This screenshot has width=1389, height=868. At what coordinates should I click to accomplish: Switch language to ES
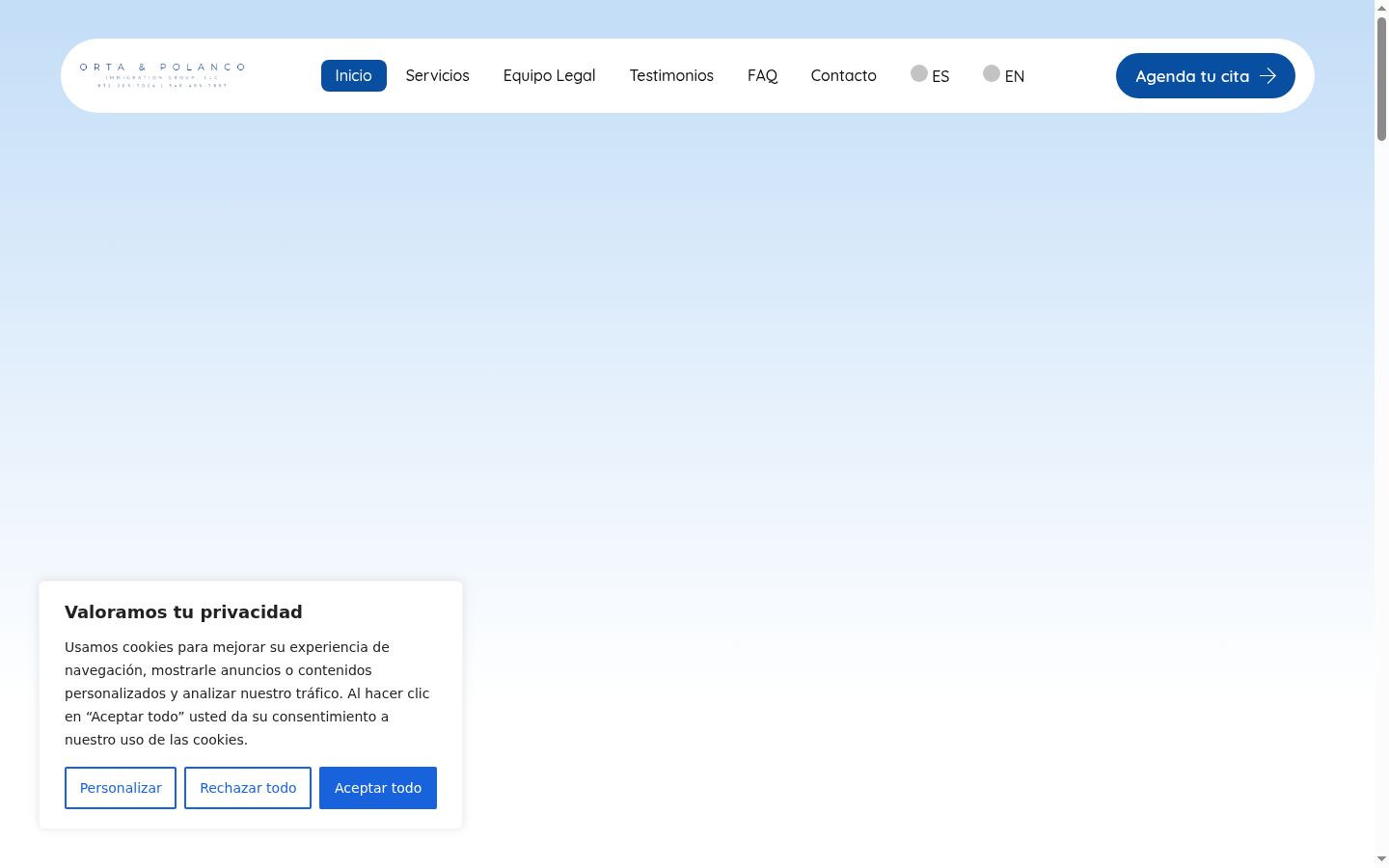click(930, 75)
